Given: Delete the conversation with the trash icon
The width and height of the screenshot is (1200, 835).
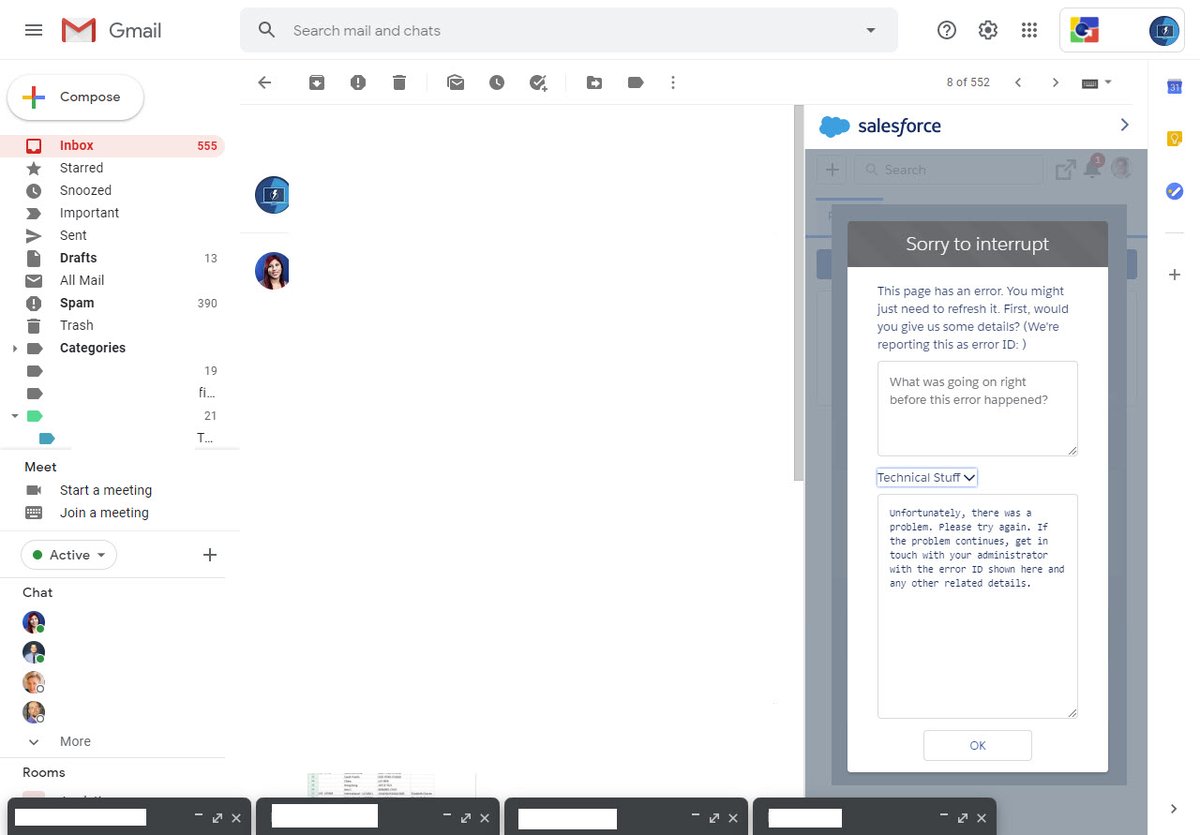Looking at the screenshot, I should [x=399, y=82].
